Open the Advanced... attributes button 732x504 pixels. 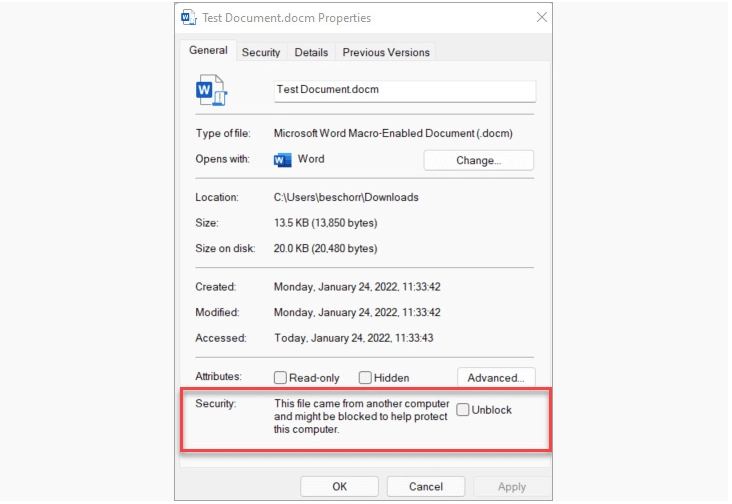[496, 378]
